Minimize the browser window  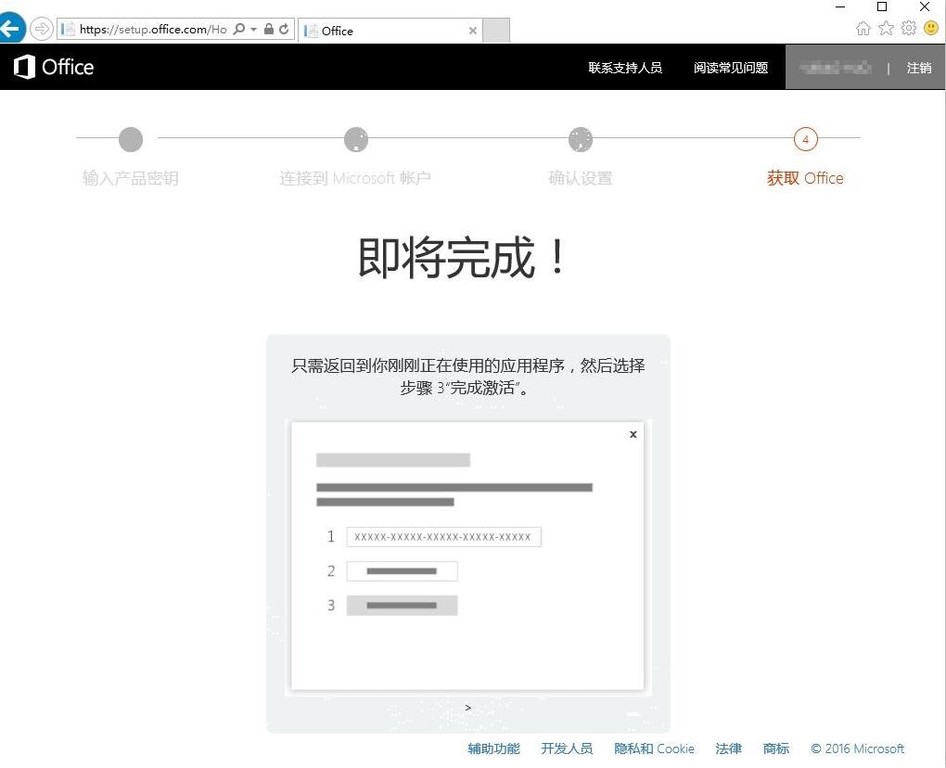[x=840, y=7]
